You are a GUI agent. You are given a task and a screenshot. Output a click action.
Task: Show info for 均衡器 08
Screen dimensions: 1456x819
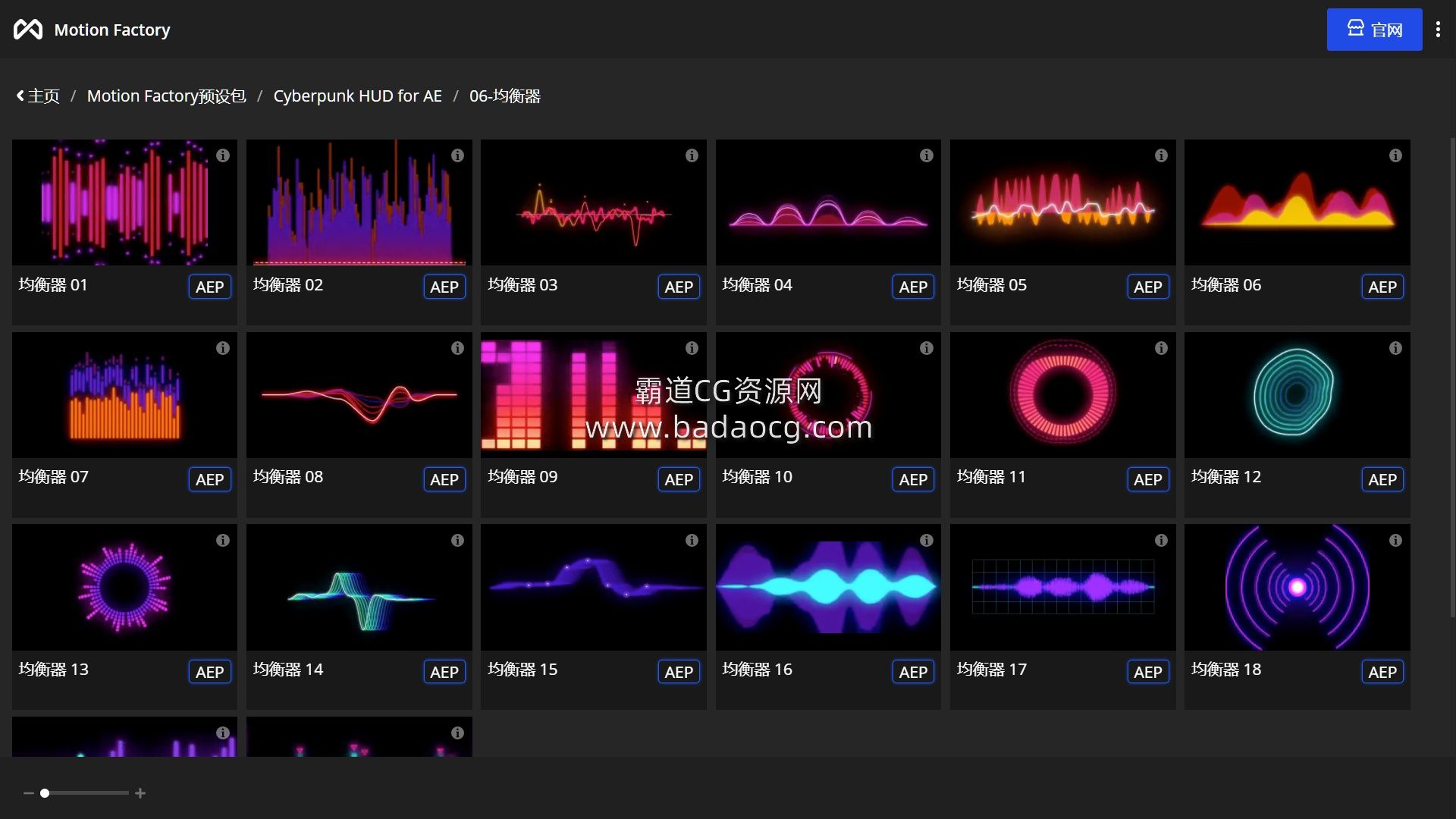coord(457,348)
